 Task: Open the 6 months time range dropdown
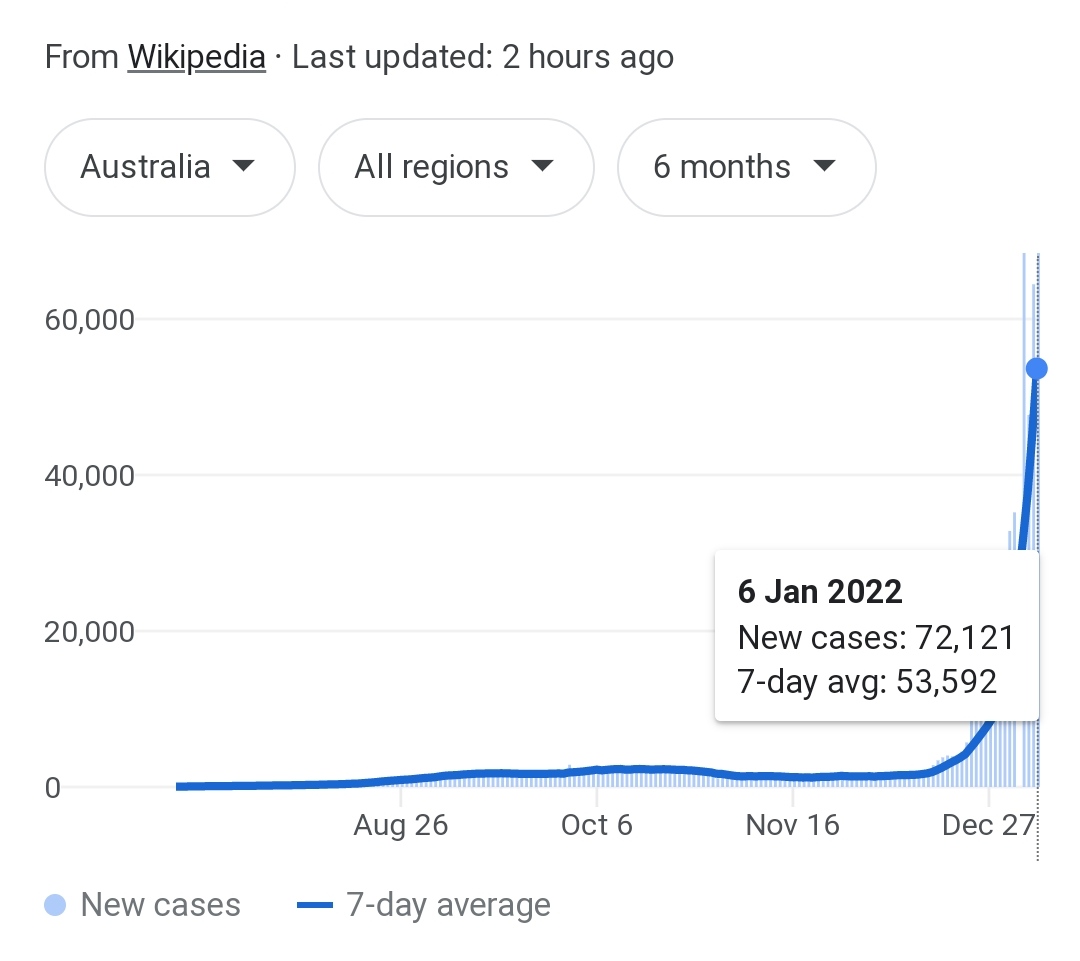[747, 167]
